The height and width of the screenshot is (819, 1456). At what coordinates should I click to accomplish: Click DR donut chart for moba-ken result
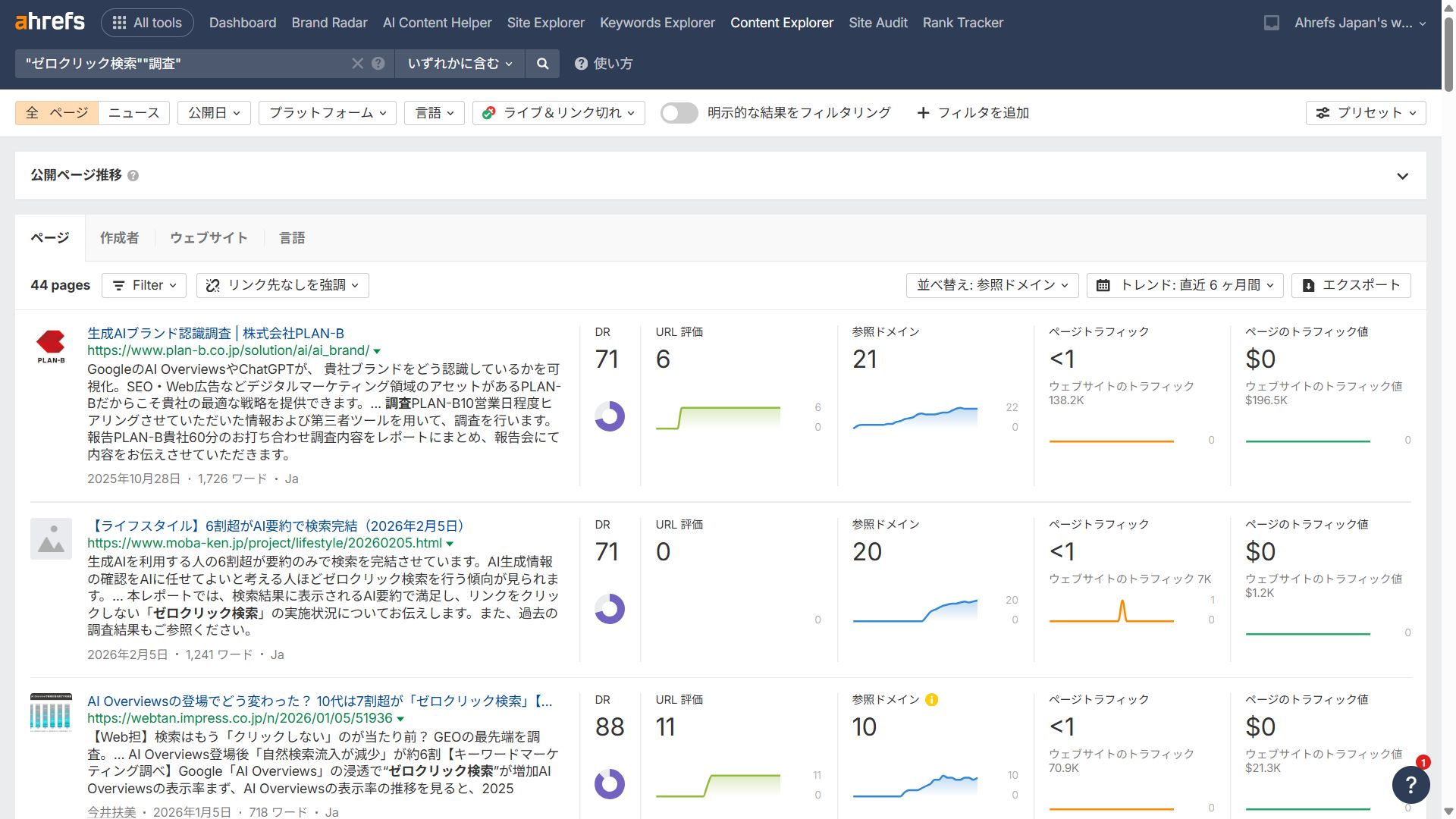pos(610,609)
